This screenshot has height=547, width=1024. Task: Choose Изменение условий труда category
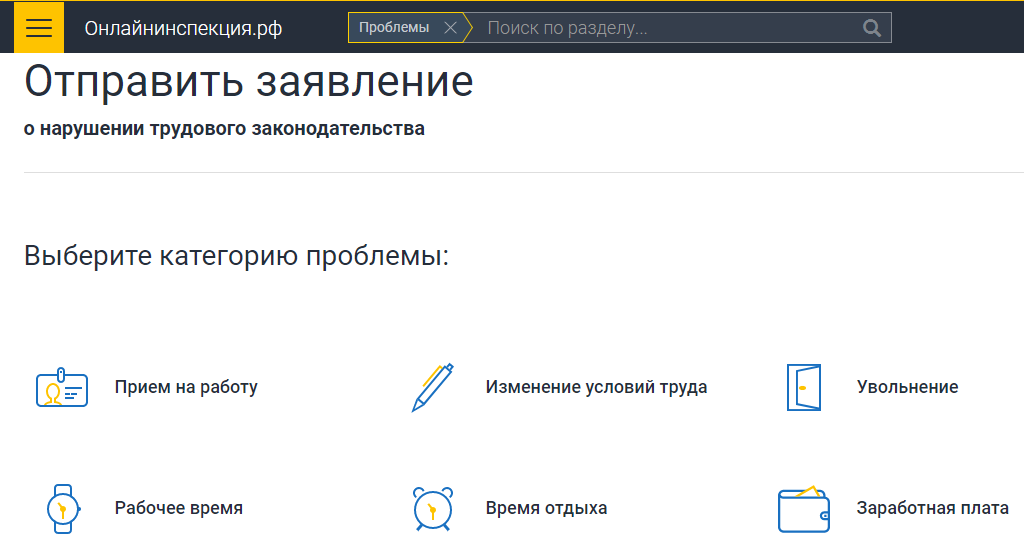(x=596, y=387)
